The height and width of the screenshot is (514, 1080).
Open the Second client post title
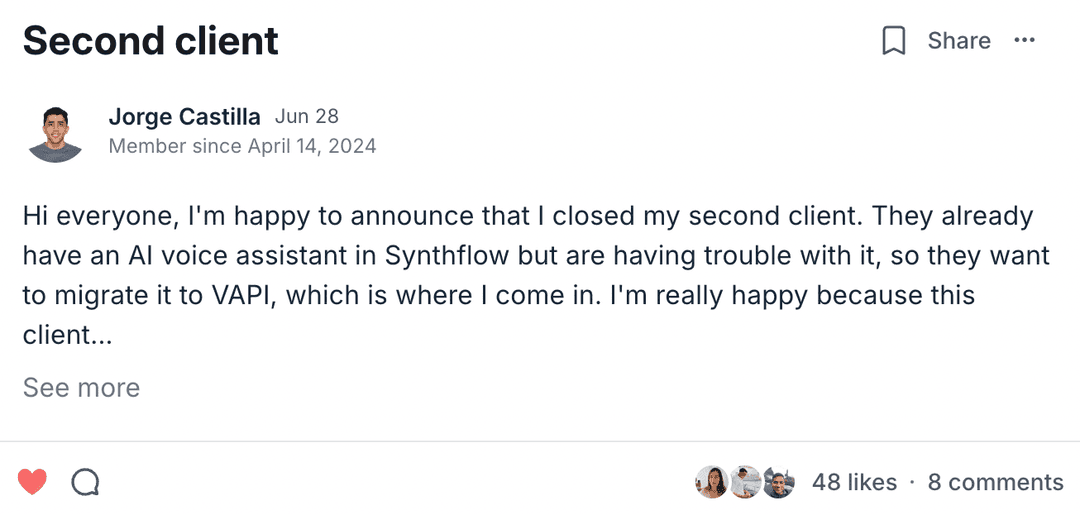pos(151,41)
